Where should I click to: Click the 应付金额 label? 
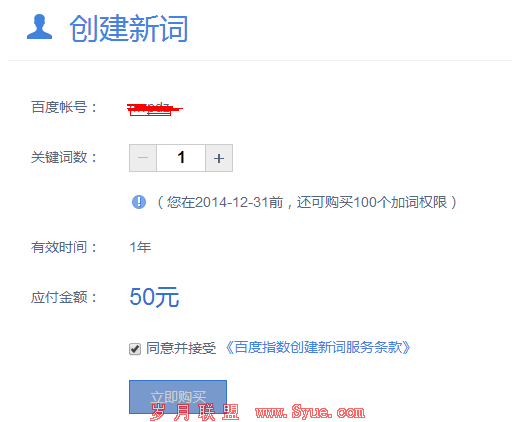click(x=64, y=297)
